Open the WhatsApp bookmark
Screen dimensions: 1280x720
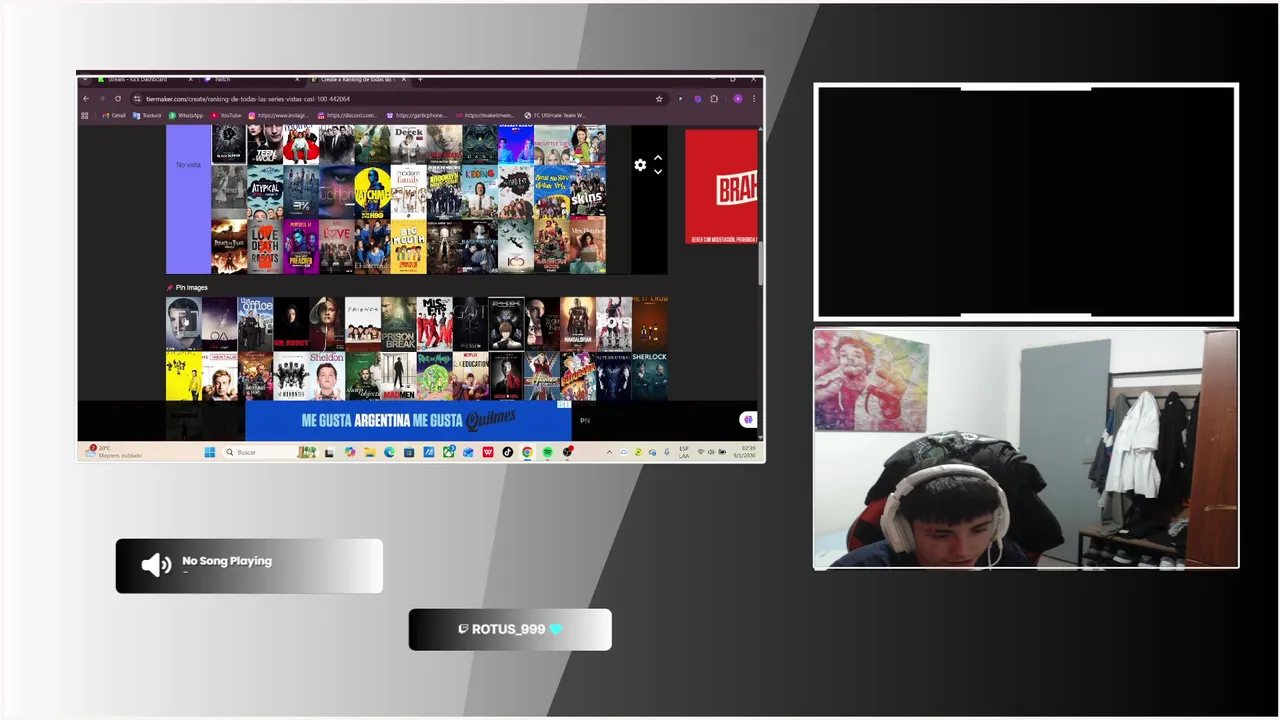tap(186, 115)
